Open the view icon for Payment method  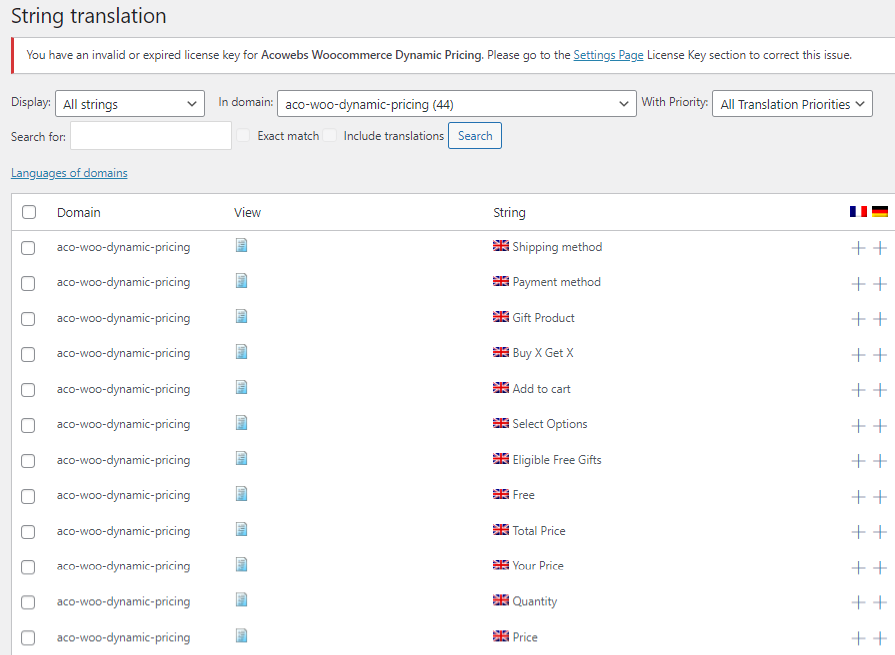pyautogui.click(x=241, y=281)
